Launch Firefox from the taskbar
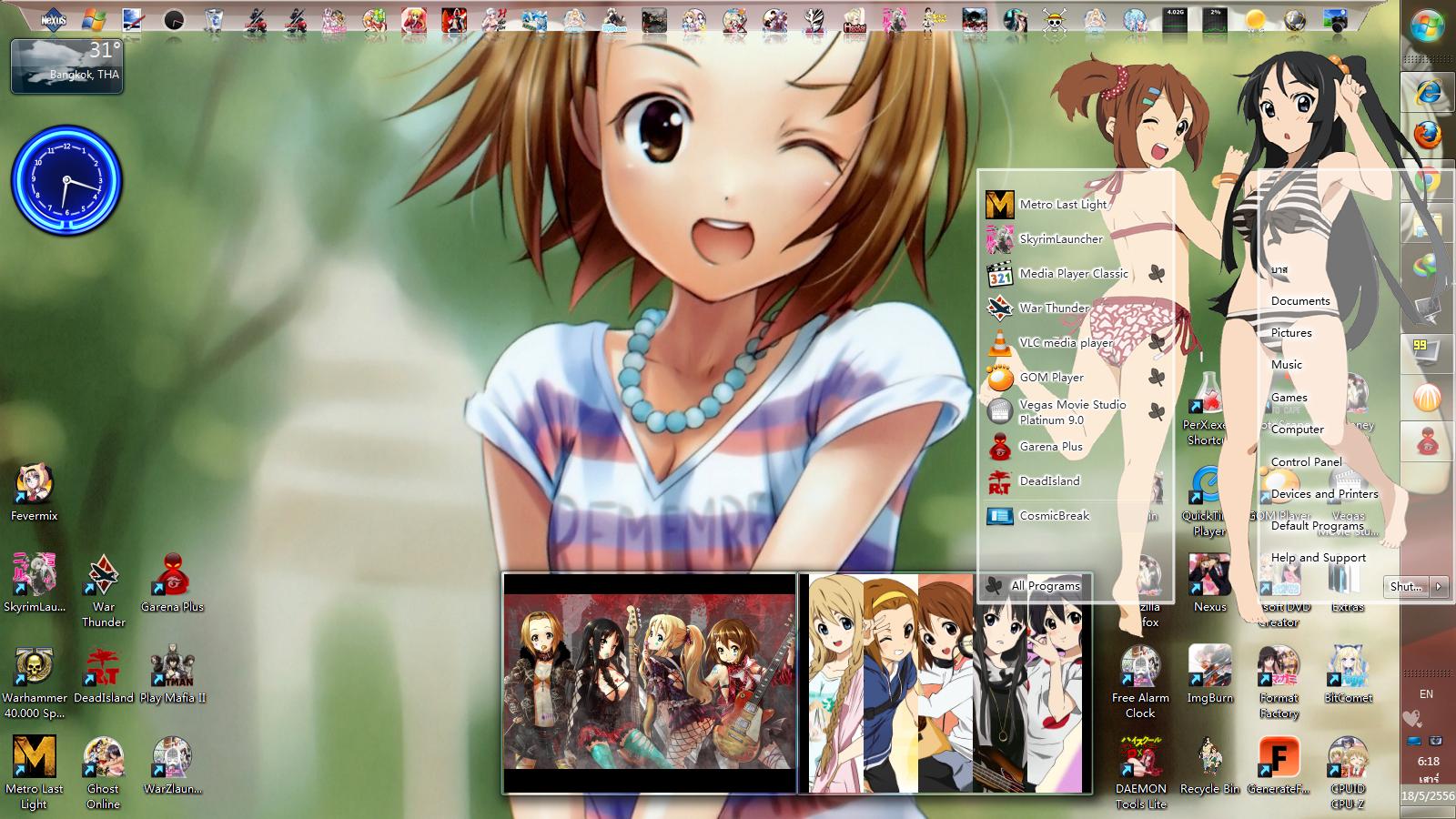 pyautogui.click(x=1427, y=136)
